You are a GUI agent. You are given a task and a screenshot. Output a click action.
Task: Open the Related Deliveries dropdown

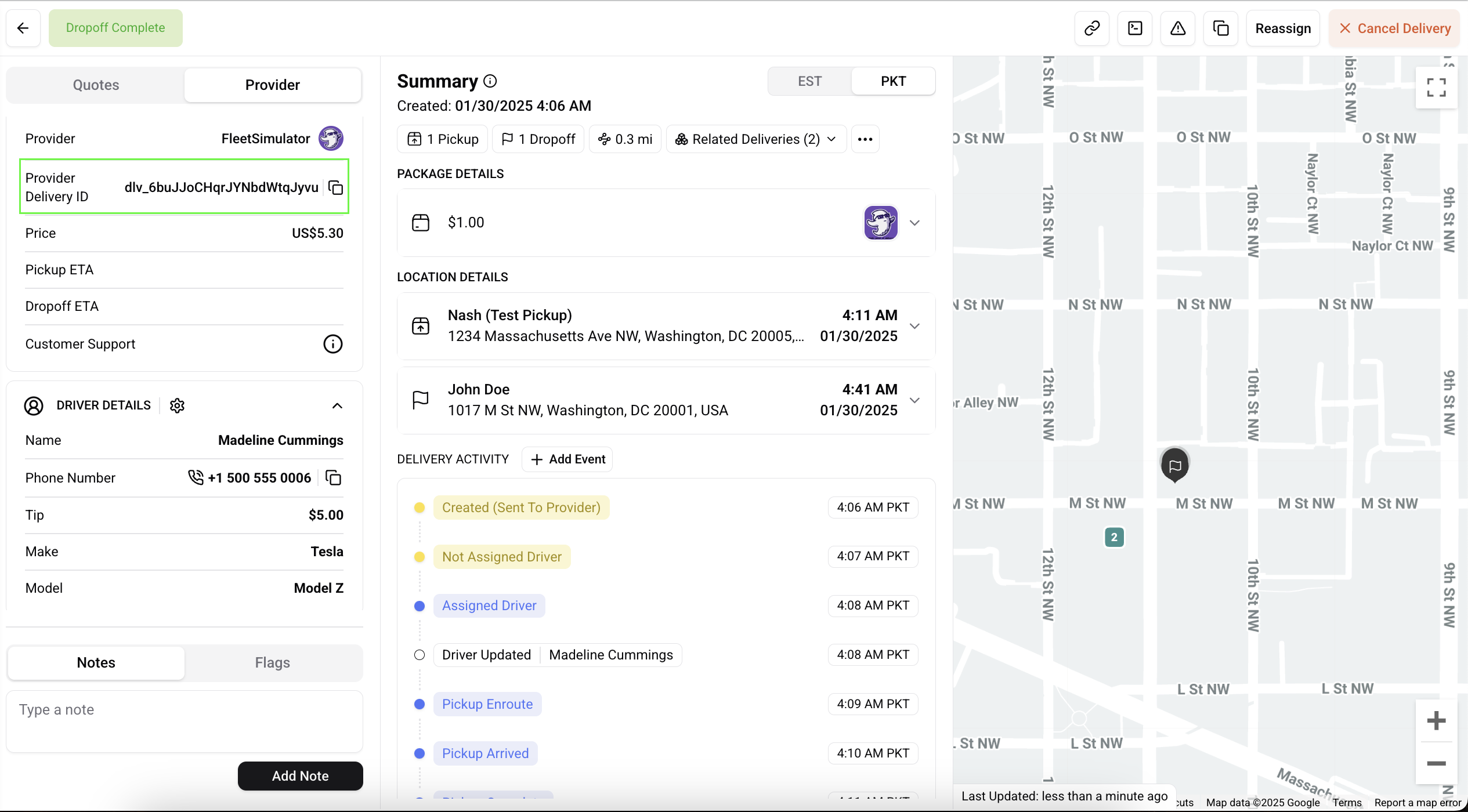coord(755,139)
